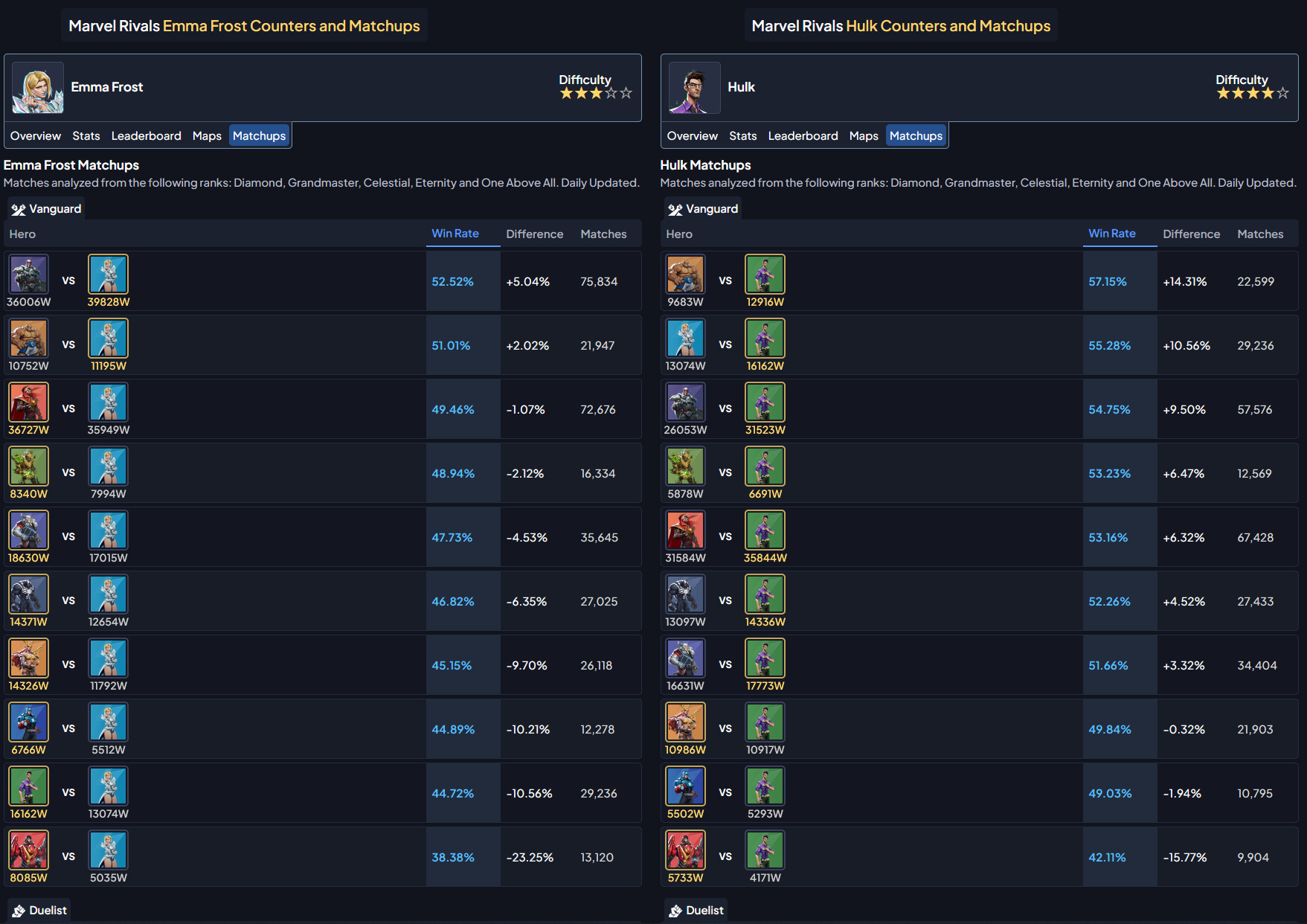Open the hero portrait above 10752W

(x=29, y=338)
